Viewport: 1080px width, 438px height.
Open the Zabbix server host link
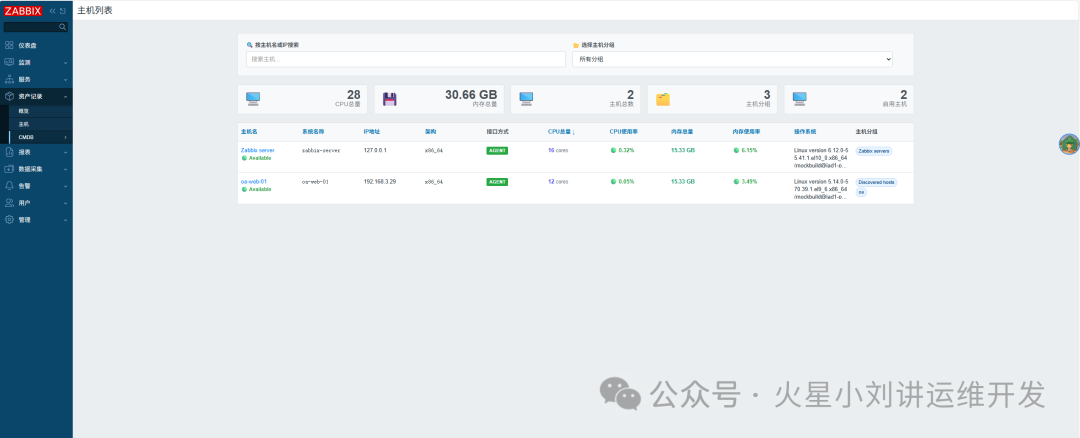point(258,150)
